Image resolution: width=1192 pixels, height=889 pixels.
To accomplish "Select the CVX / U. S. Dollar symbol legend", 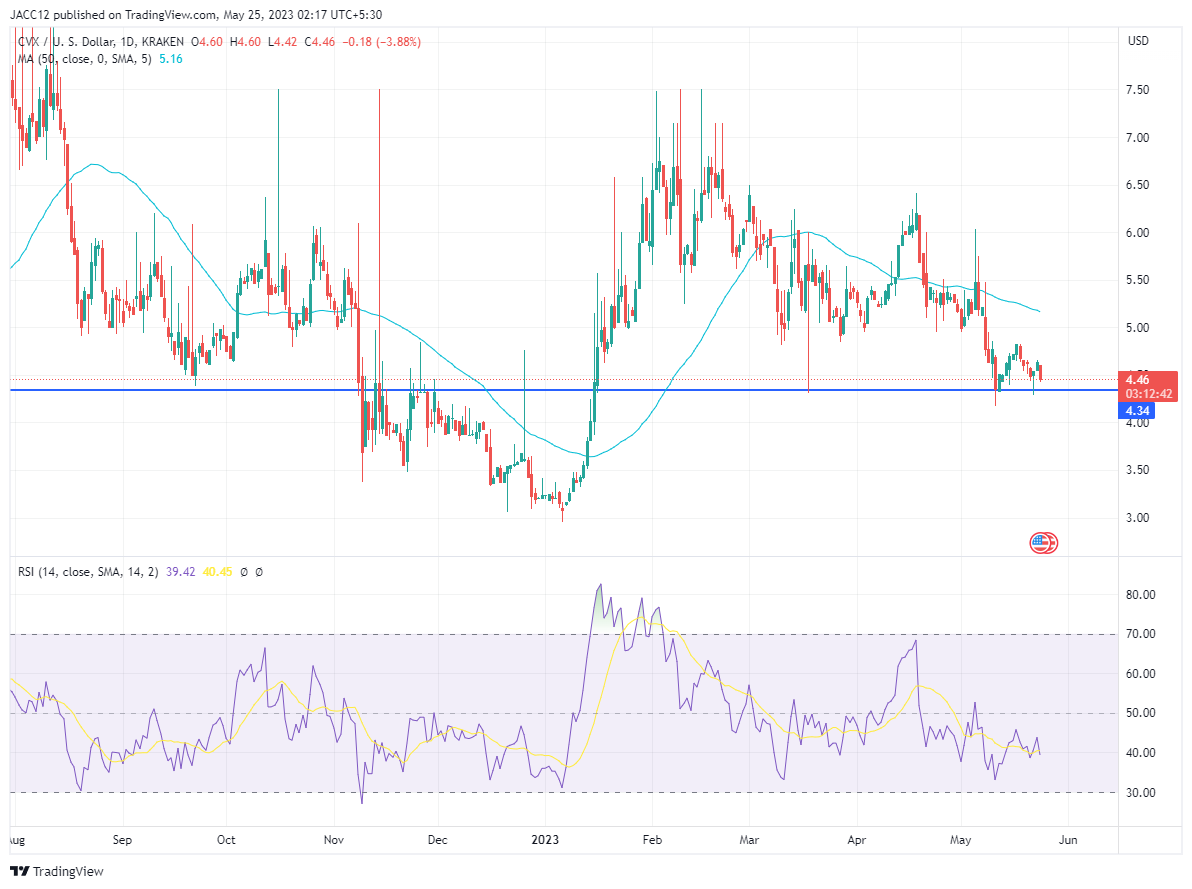I will pos(100,42).
